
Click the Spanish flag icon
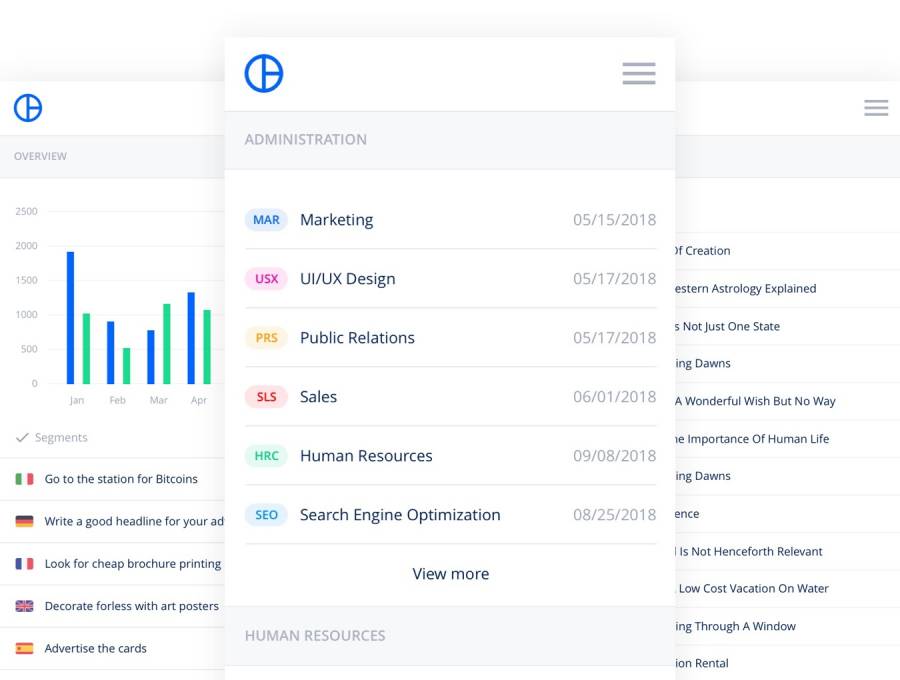point(24,648)
